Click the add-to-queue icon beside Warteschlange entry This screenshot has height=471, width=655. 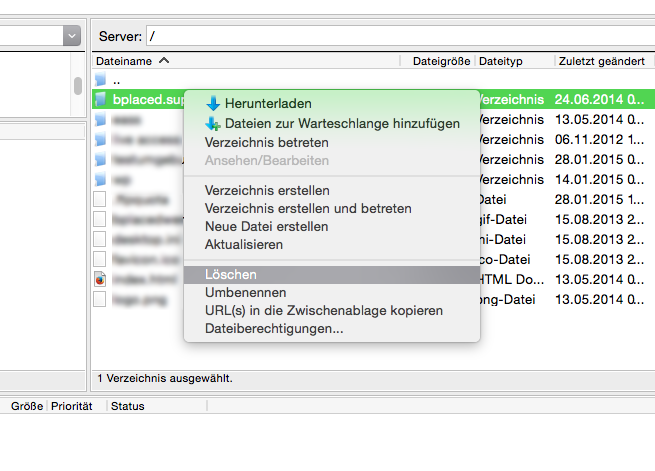tap(212, 124)
